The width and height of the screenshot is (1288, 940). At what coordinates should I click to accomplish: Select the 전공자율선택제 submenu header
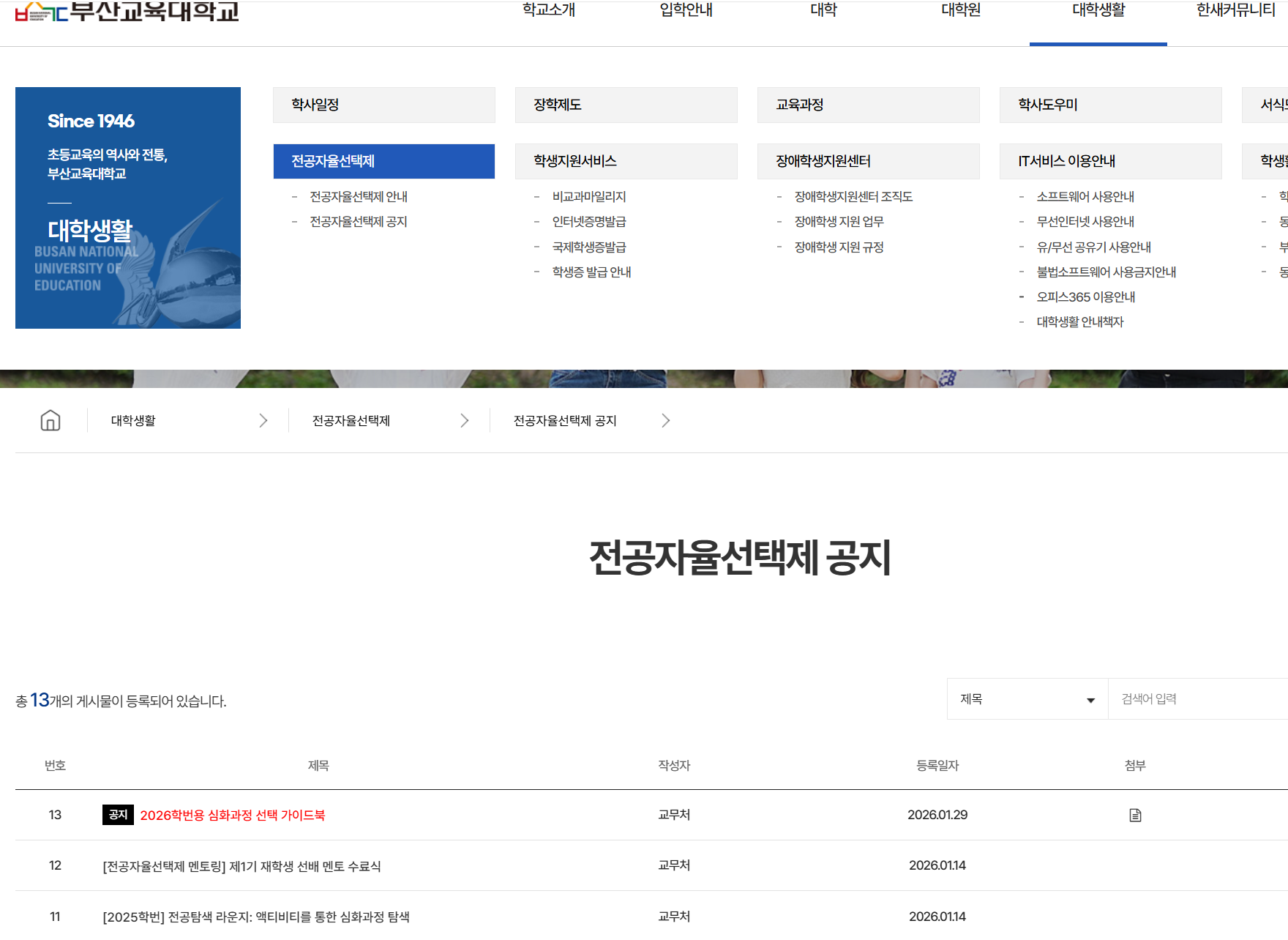383,161
